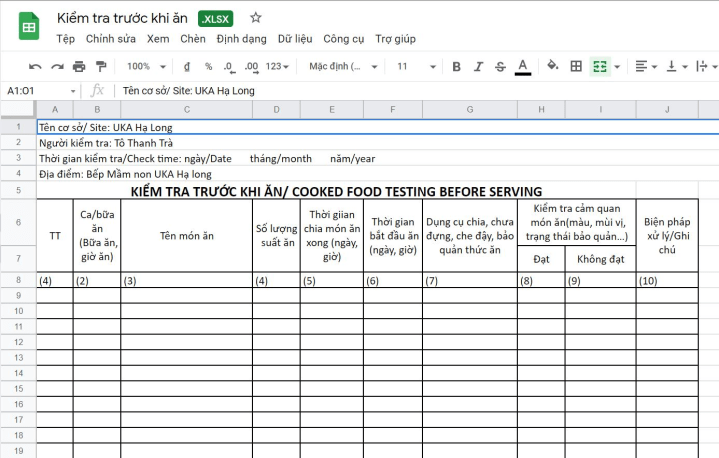The width and height of the screenshot is (719, 458).
Task: Toggle Italic formatting
Action: [478, 67]
